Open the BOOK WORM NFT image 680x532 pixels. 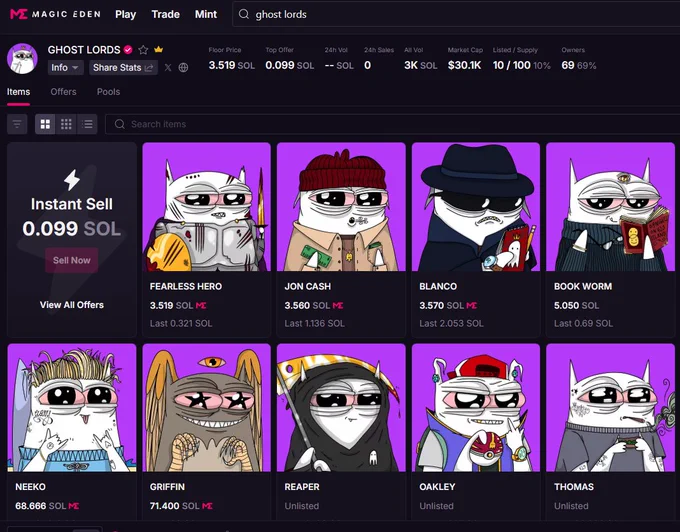point(611,207)
